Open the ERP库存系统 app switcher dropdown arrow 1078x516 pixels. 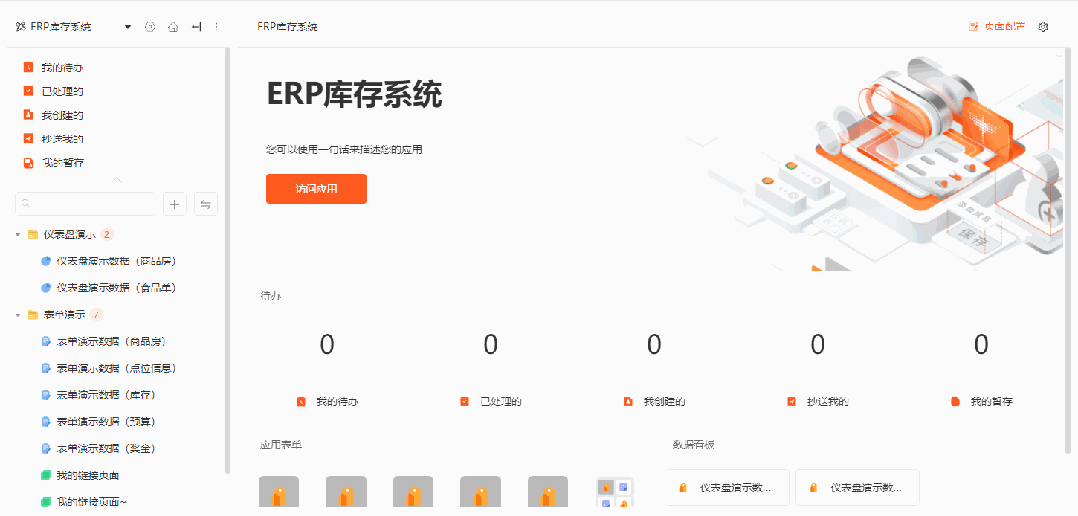[128, 27]
